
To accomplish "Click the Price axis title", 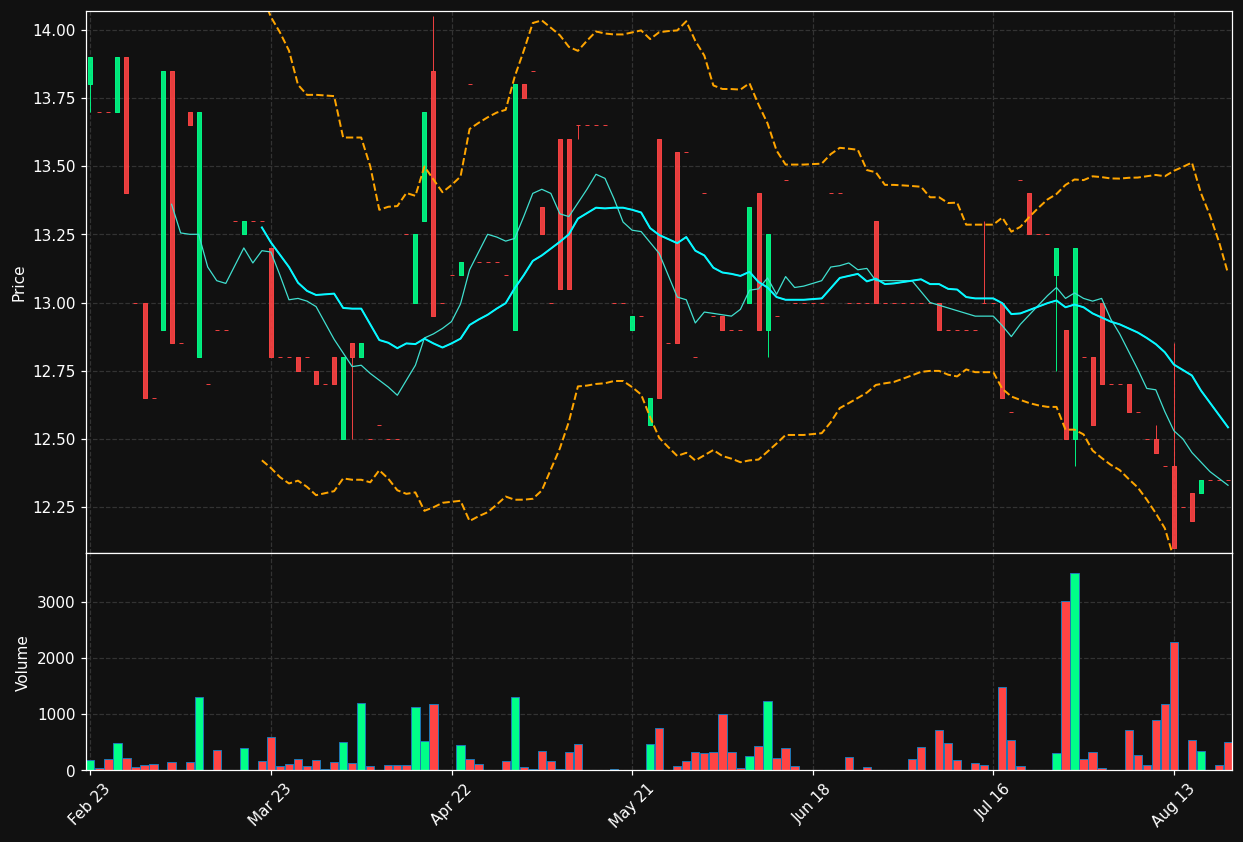I will (19, 283).
